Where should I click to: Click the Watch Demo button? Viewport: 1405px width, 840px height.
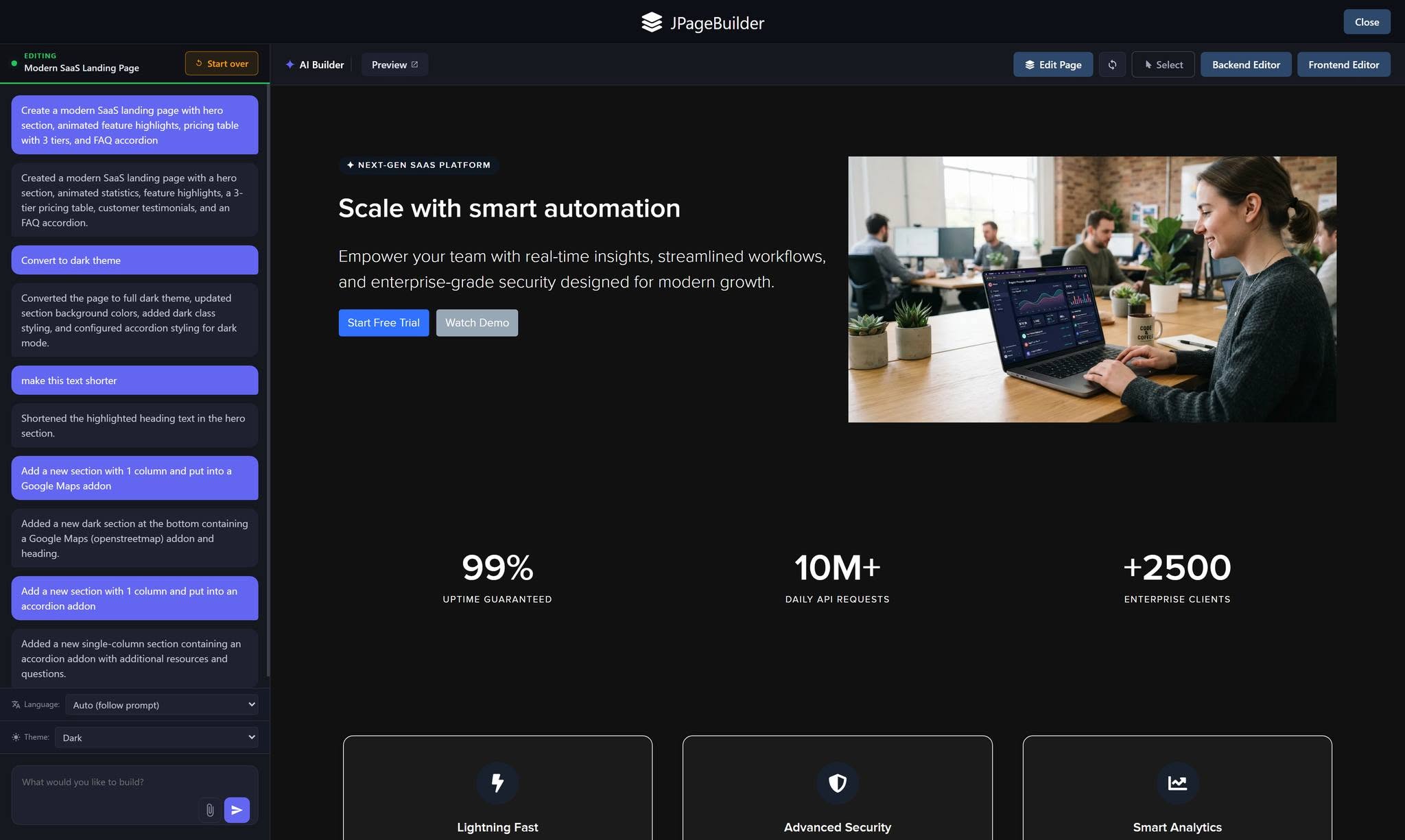coord(477,323)
